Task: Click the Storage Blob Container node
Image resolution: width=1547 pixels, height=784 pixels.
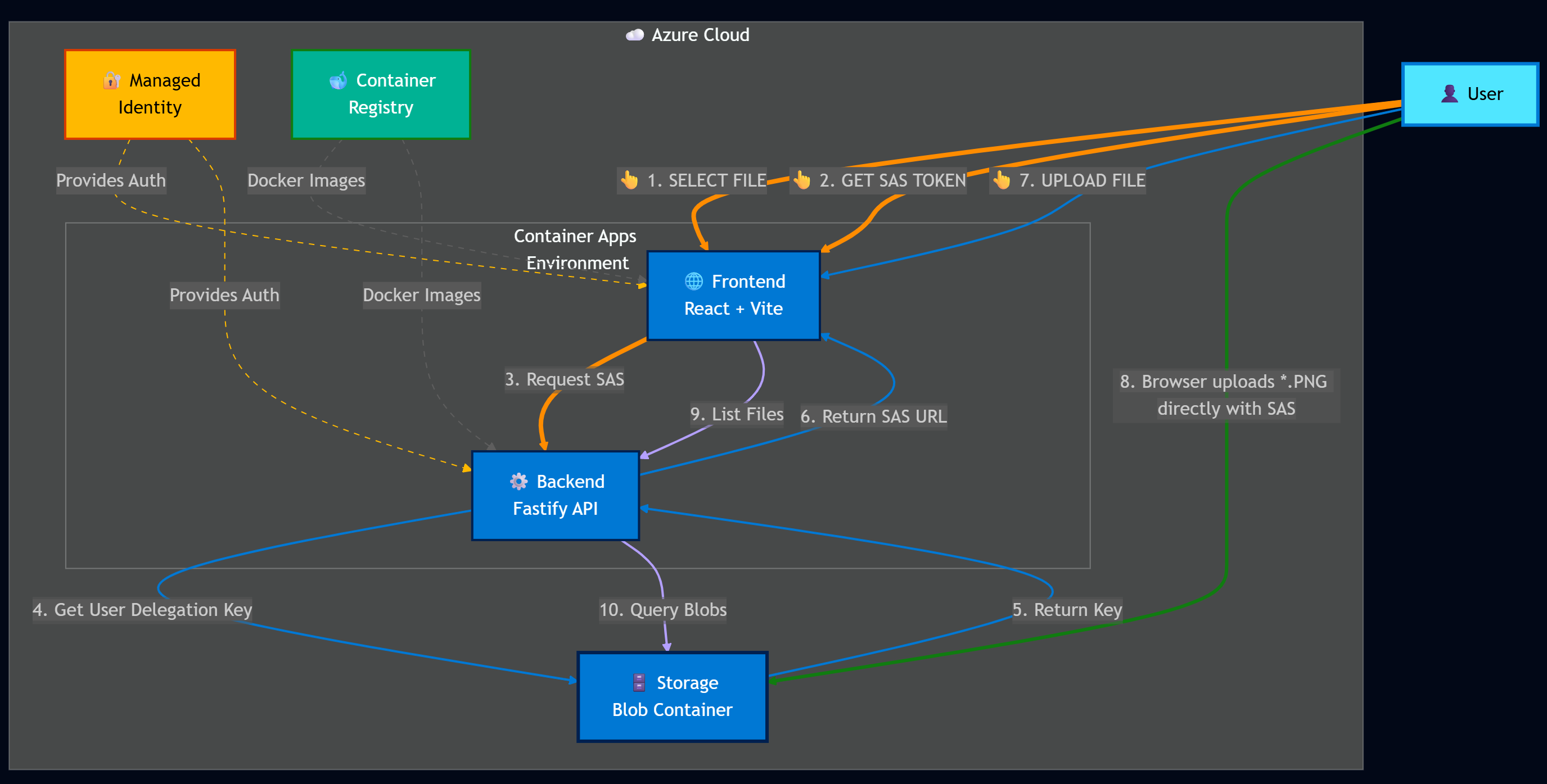Action: tap(672, 697)
